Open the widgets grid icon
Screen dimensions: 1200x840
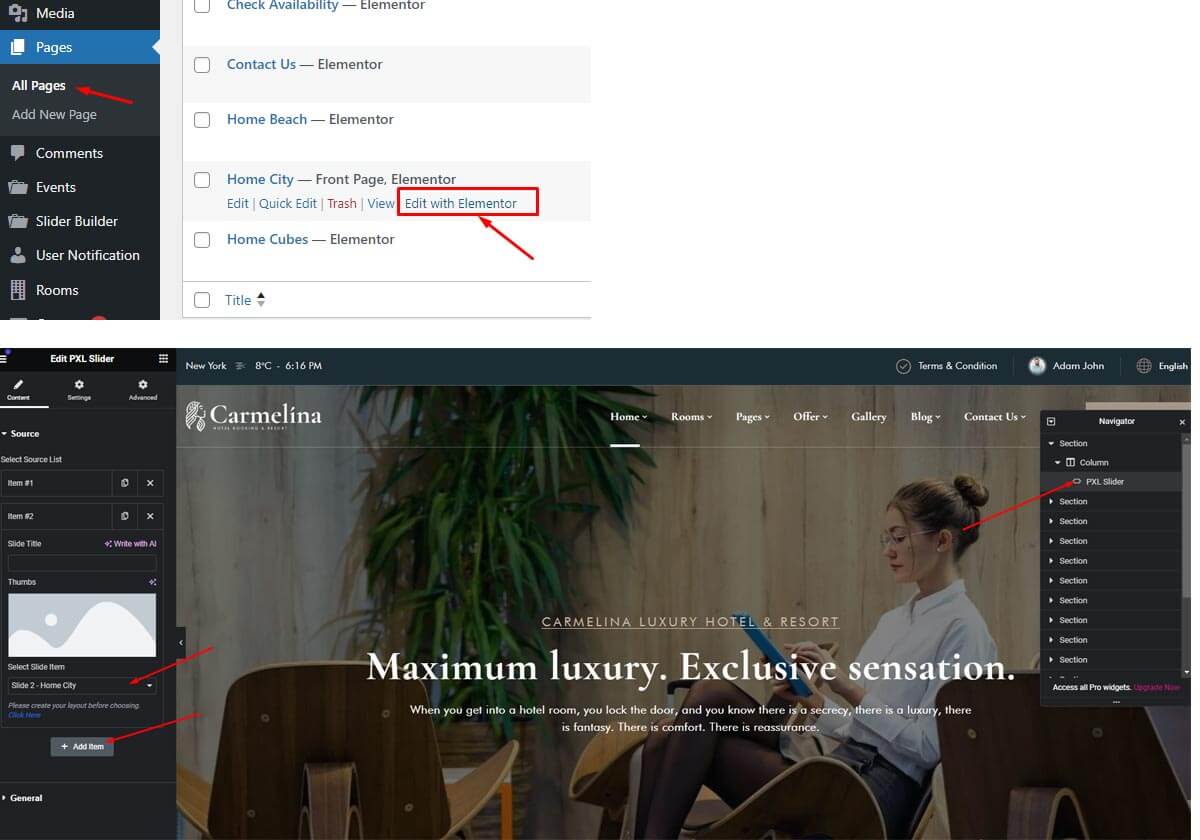pos(163,359)
